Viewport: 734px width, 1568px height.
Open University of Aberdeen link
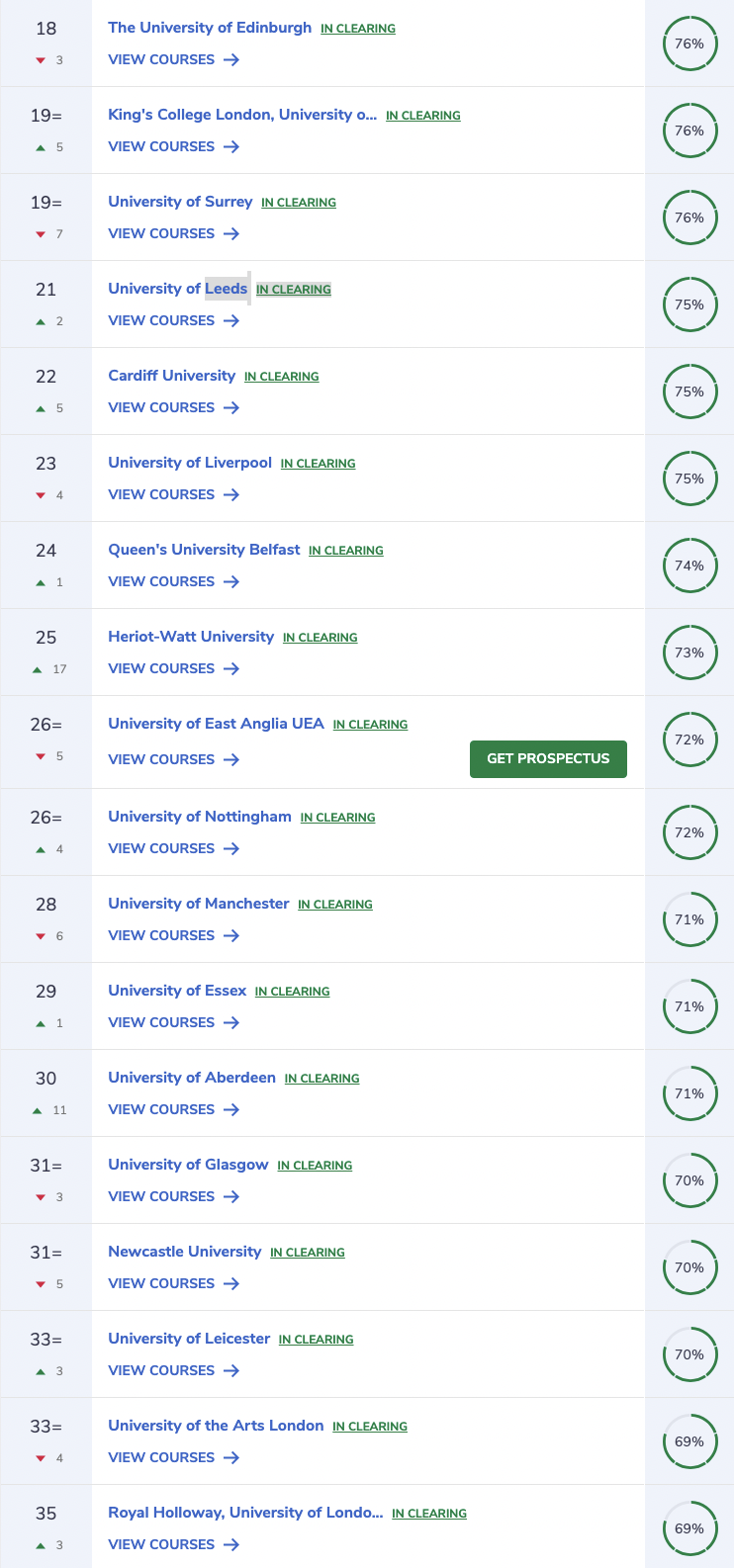coord(192,1078)
